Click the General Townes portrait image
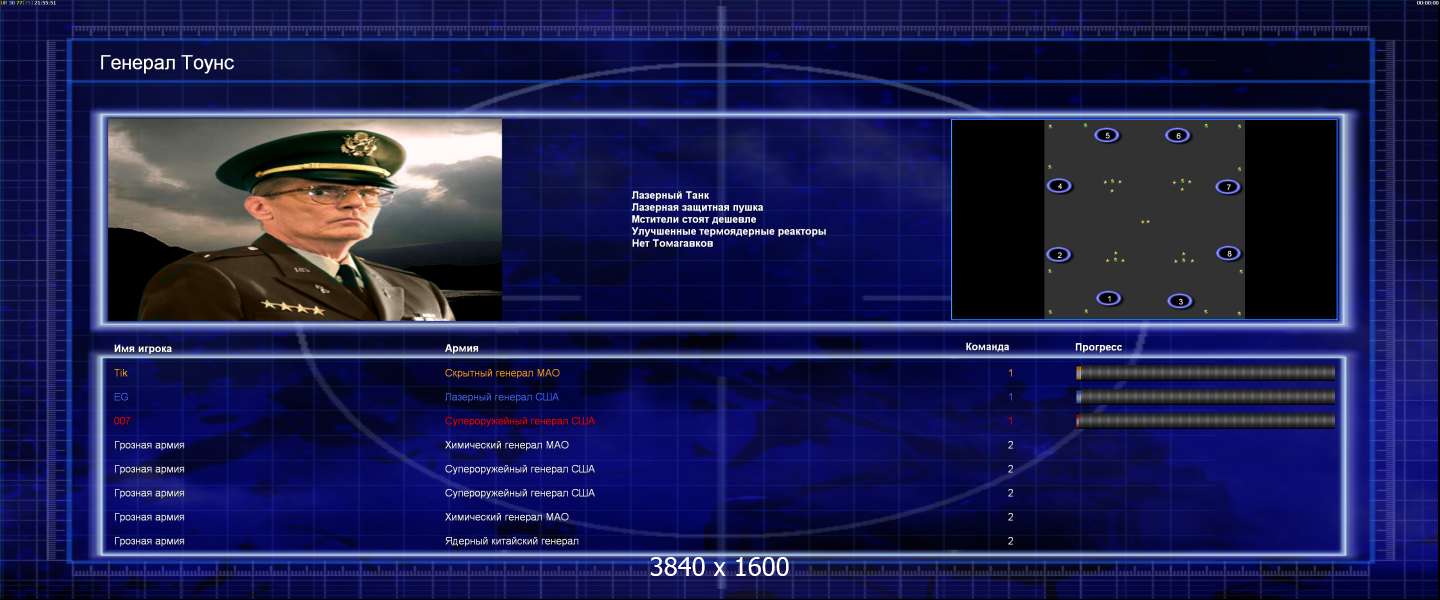The image size is (1440, 600). [305, 220]
